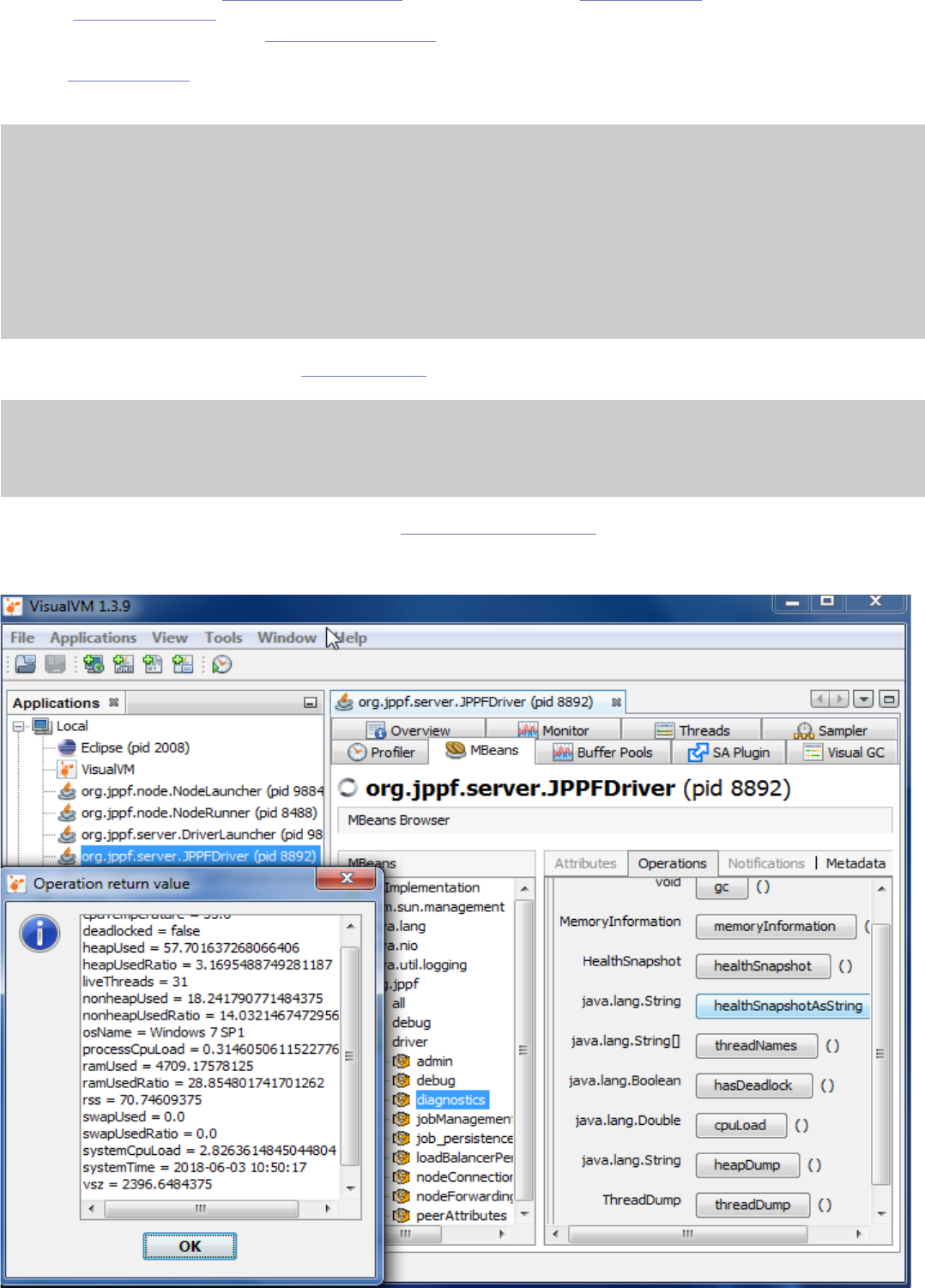
Task: Click the Load file toolbar icon
Action: point(26,663)
